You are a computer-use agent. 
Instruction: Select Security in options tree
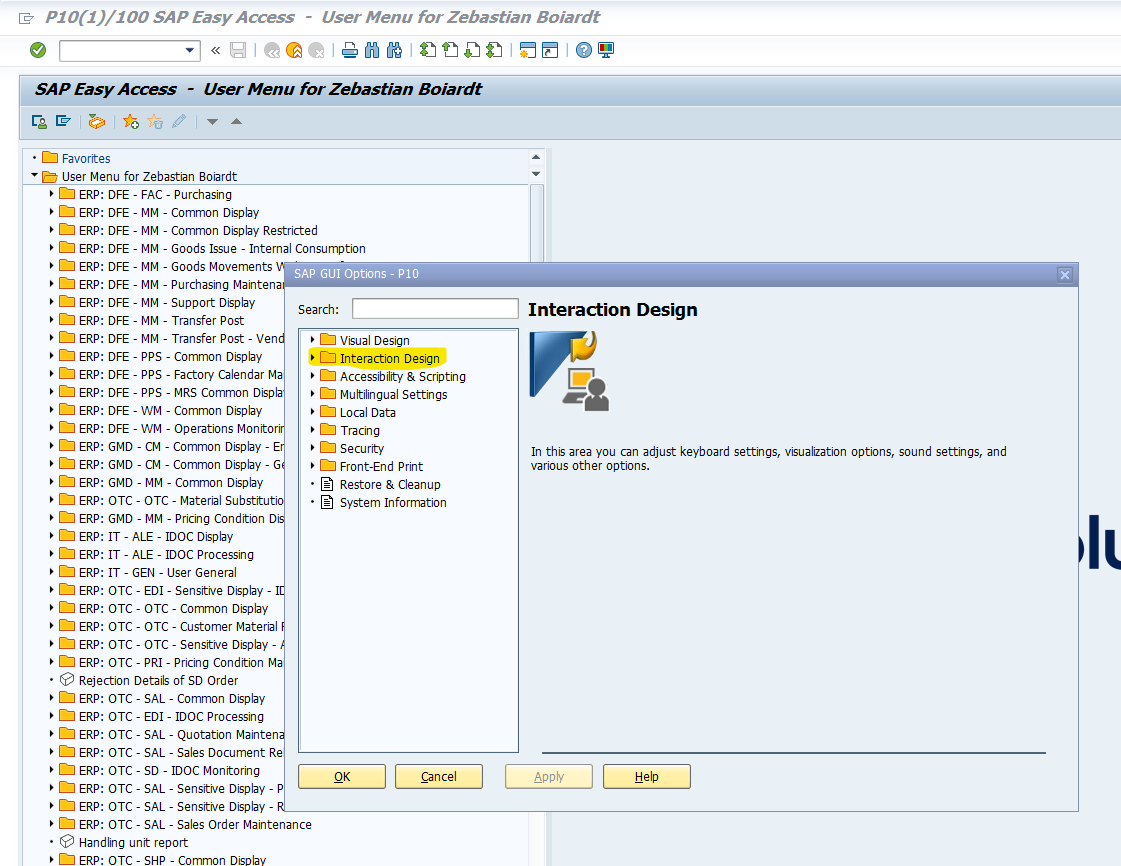coord(362,448)
